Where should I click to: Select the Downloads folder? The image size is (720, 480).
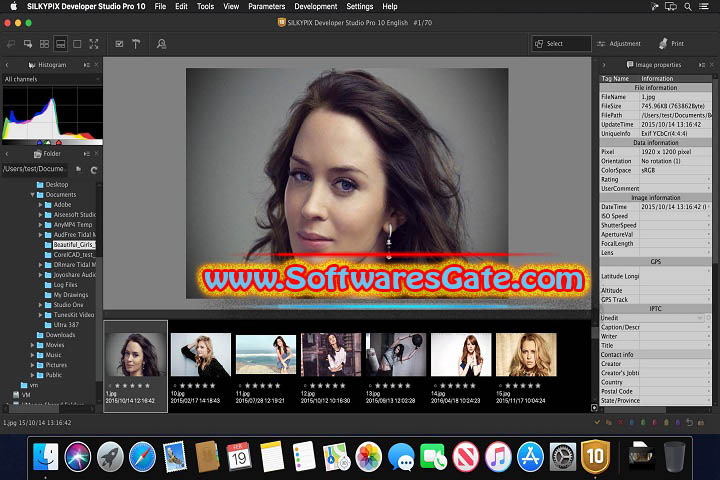click(60, 335)
